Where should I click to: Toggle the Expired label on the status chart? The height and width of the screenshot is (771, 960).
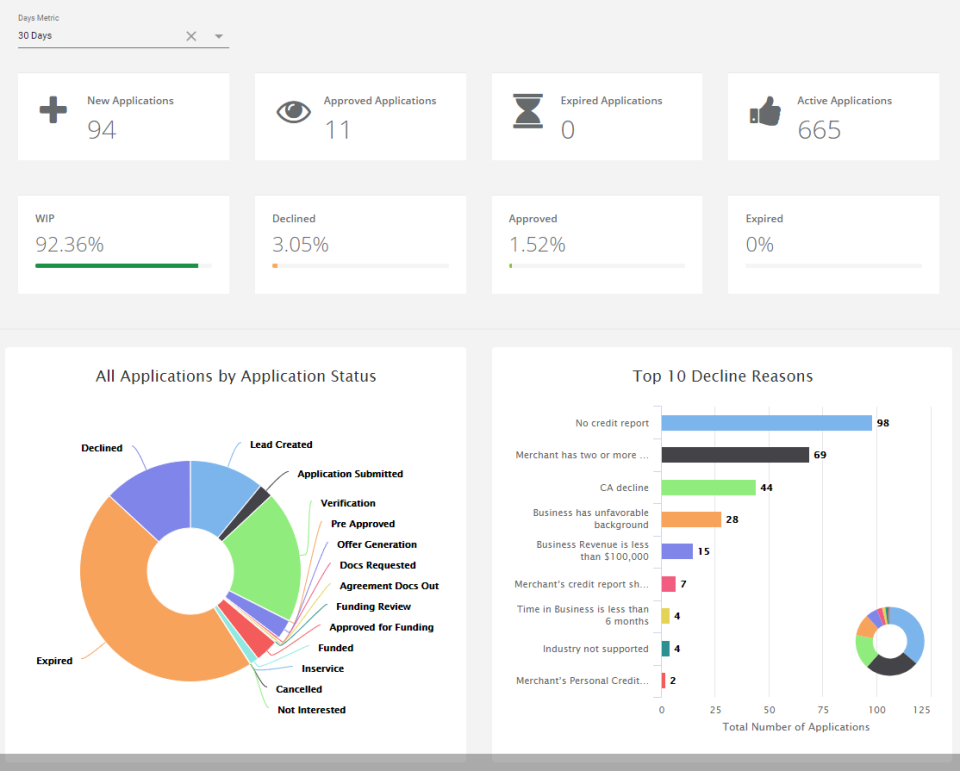(55, 661)
